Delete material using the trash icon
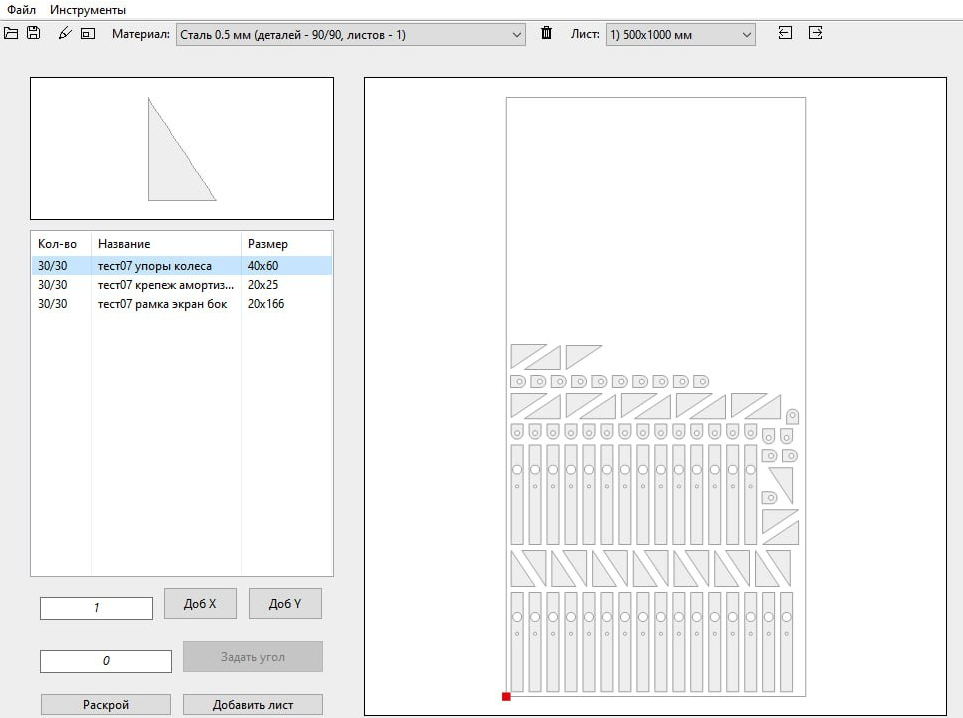This screenshot has width=963, height=718. click(x=546, y=34)
